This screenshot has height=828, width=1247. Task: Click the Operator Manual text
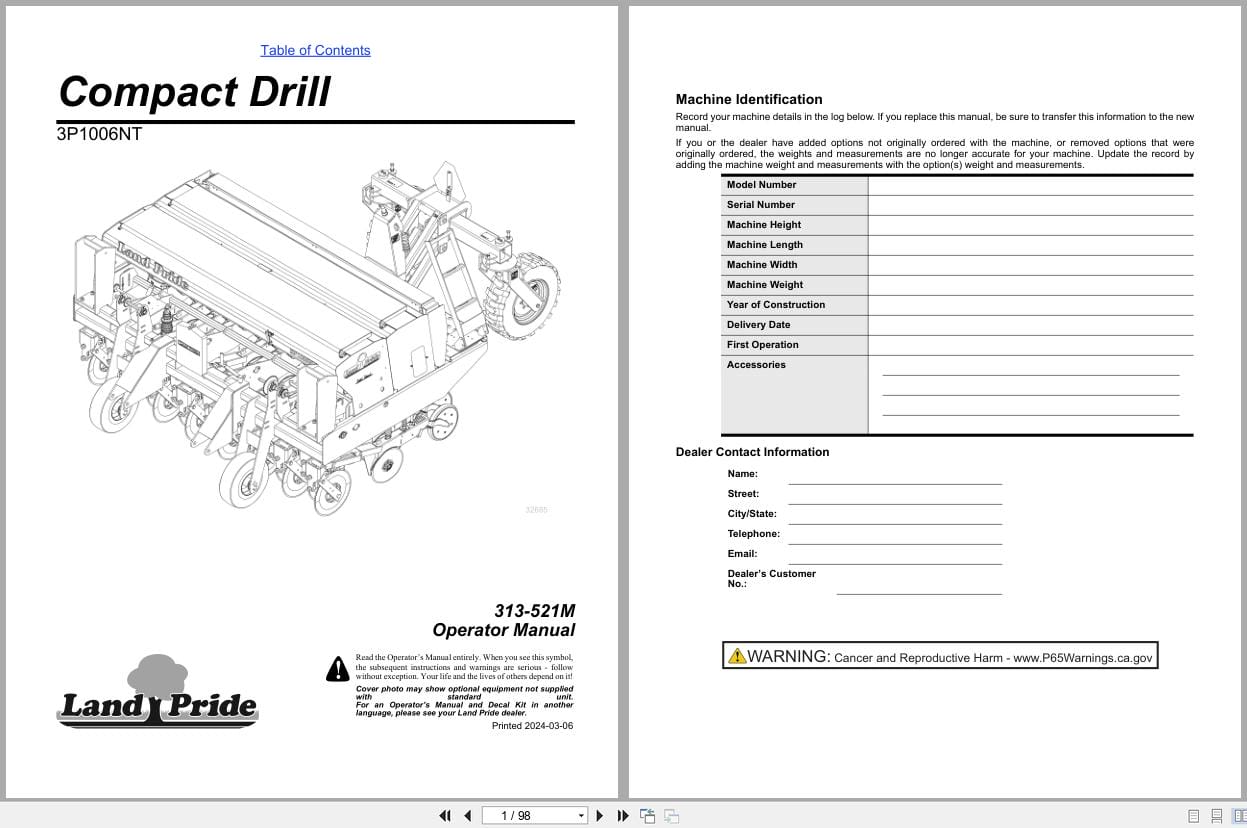tap(504, 630)
